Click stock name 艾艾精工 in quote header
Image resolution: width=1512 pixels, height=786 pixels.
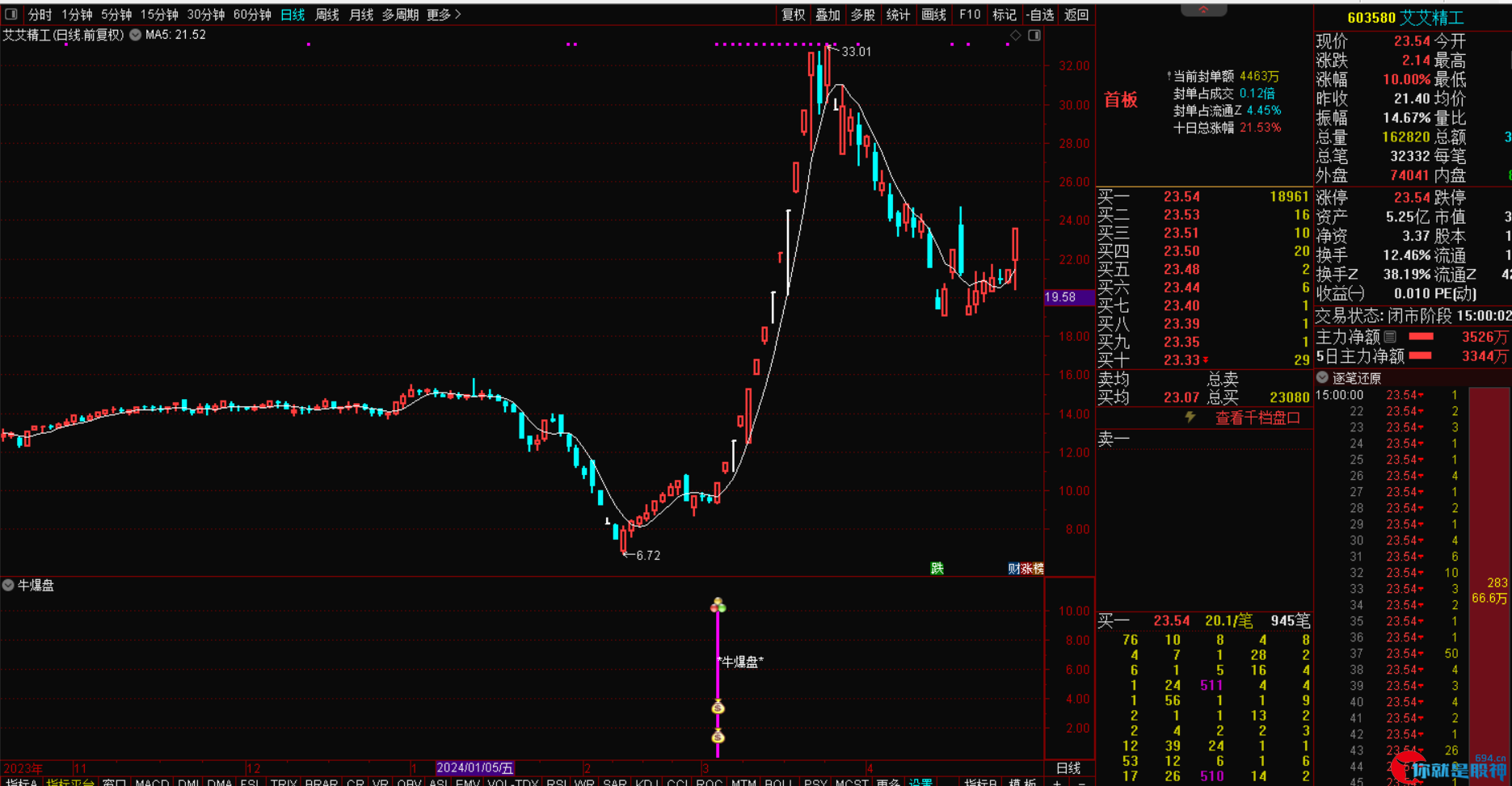coord(1432,18)
